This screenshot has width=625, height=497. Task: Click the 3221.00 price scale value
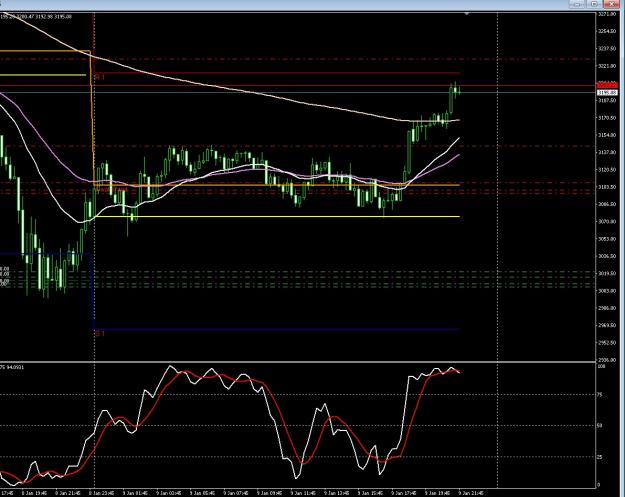[x=606, y=66]
